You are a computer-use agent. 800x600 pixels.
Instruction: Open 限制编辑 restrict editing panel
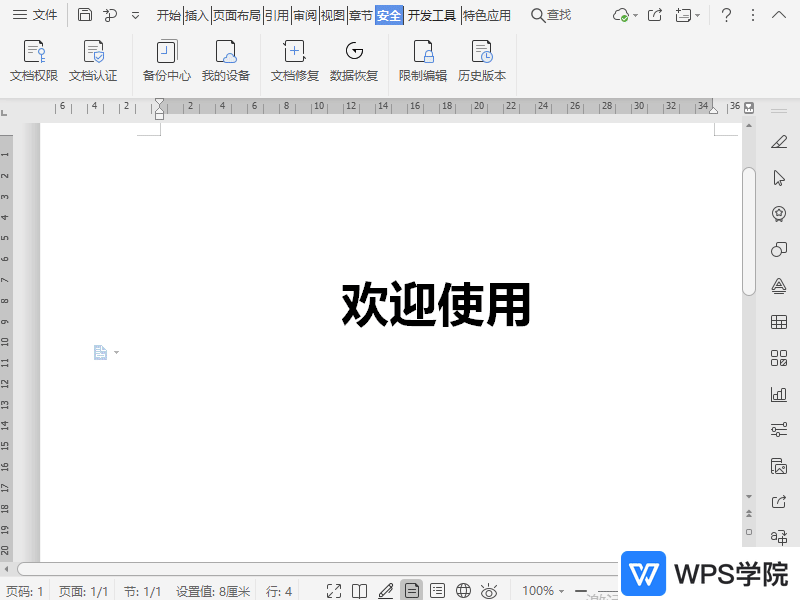click(423, 61)
